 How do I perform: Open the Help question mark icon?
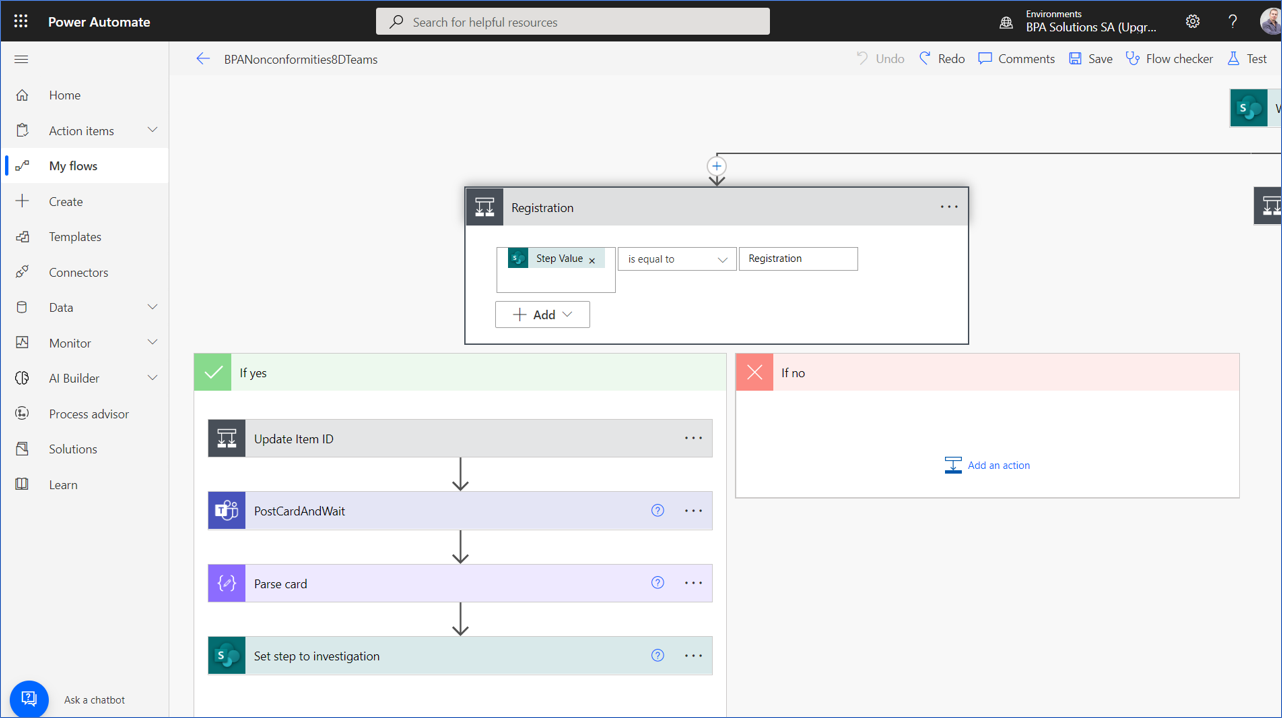click(1232, 21)
